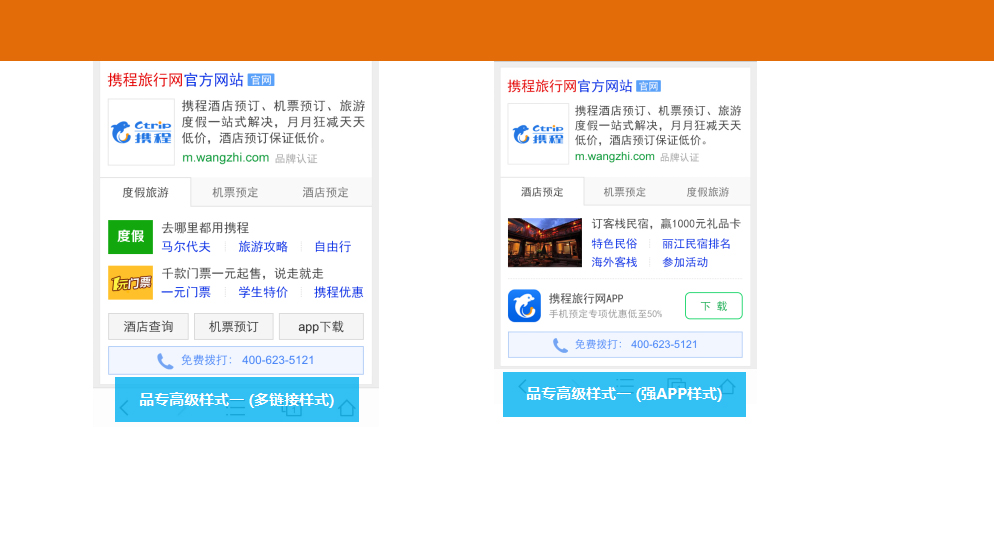Open the 旅游攻略 link
The width and height of the screenshot is (994, 559).
point(263,247)
